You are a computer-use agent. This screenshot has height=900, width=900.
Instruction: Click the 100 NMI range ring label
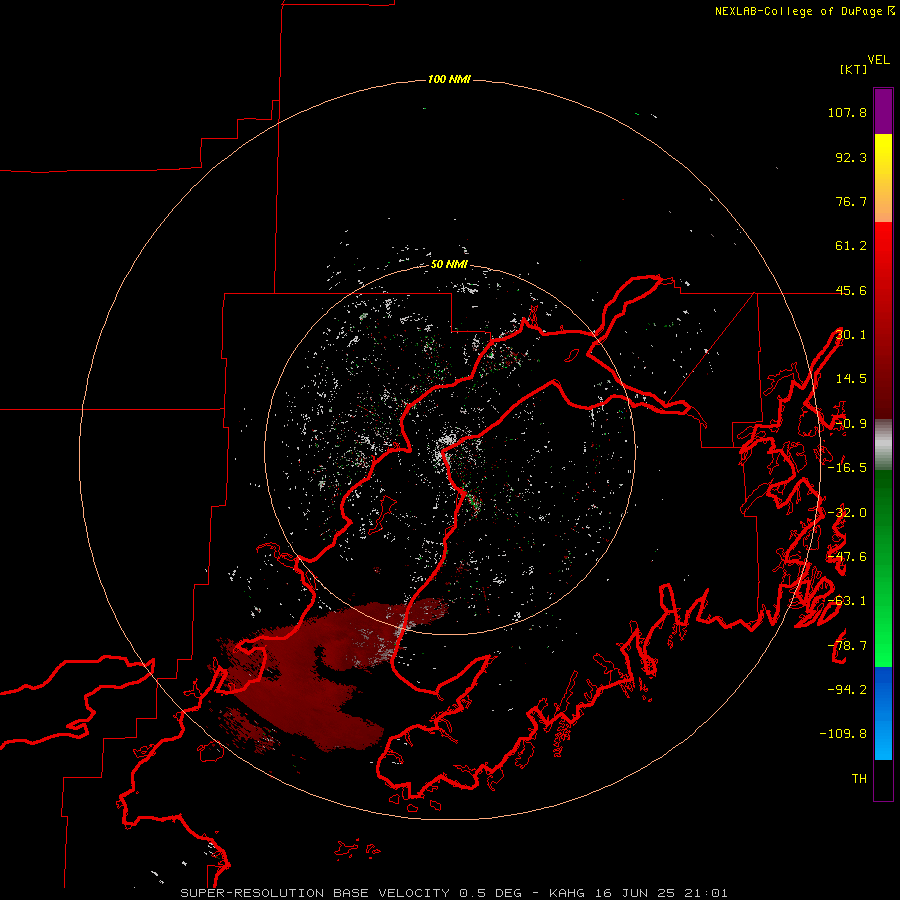[x=449, y=79]
